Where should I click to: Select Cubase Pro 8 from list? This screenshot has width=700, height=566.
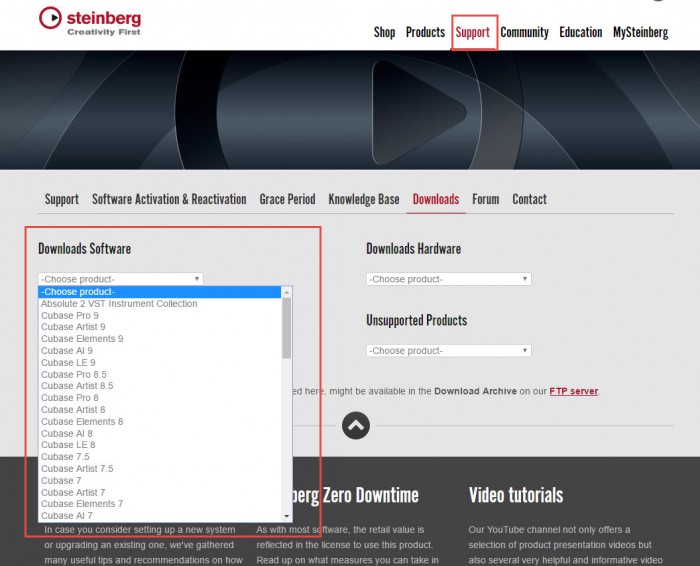(x=160, y=398)
